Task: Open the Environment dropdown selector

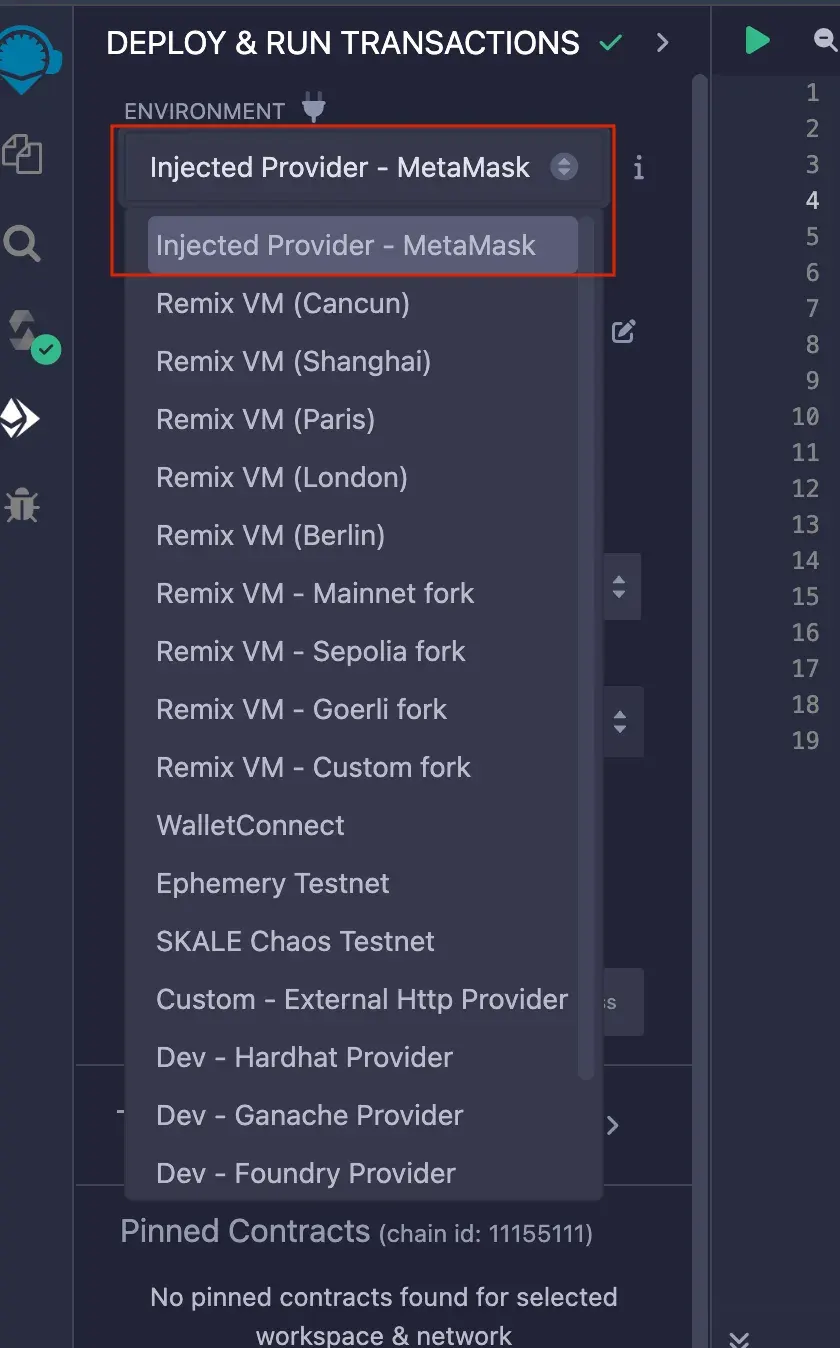Action: click(364, 167)
